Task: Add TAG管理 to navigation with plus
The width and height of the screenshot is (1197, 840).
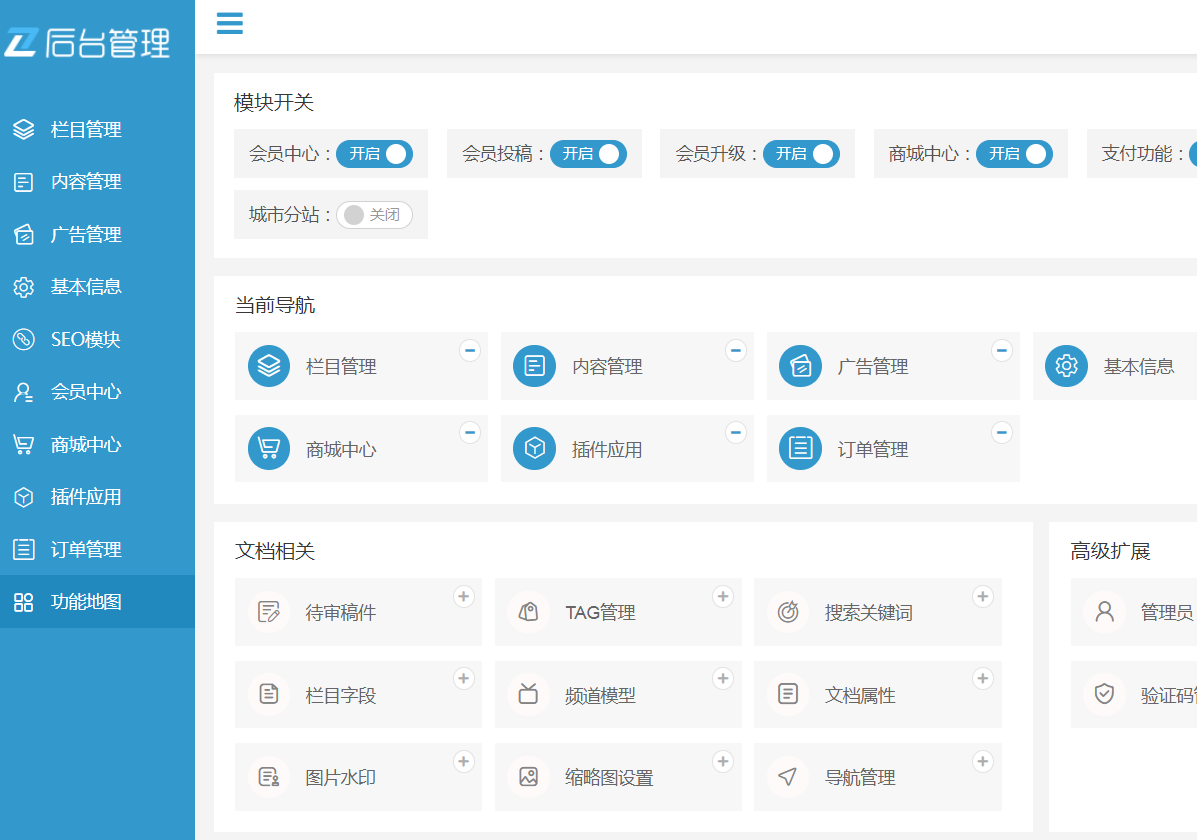Action: (x=723, y=596)
